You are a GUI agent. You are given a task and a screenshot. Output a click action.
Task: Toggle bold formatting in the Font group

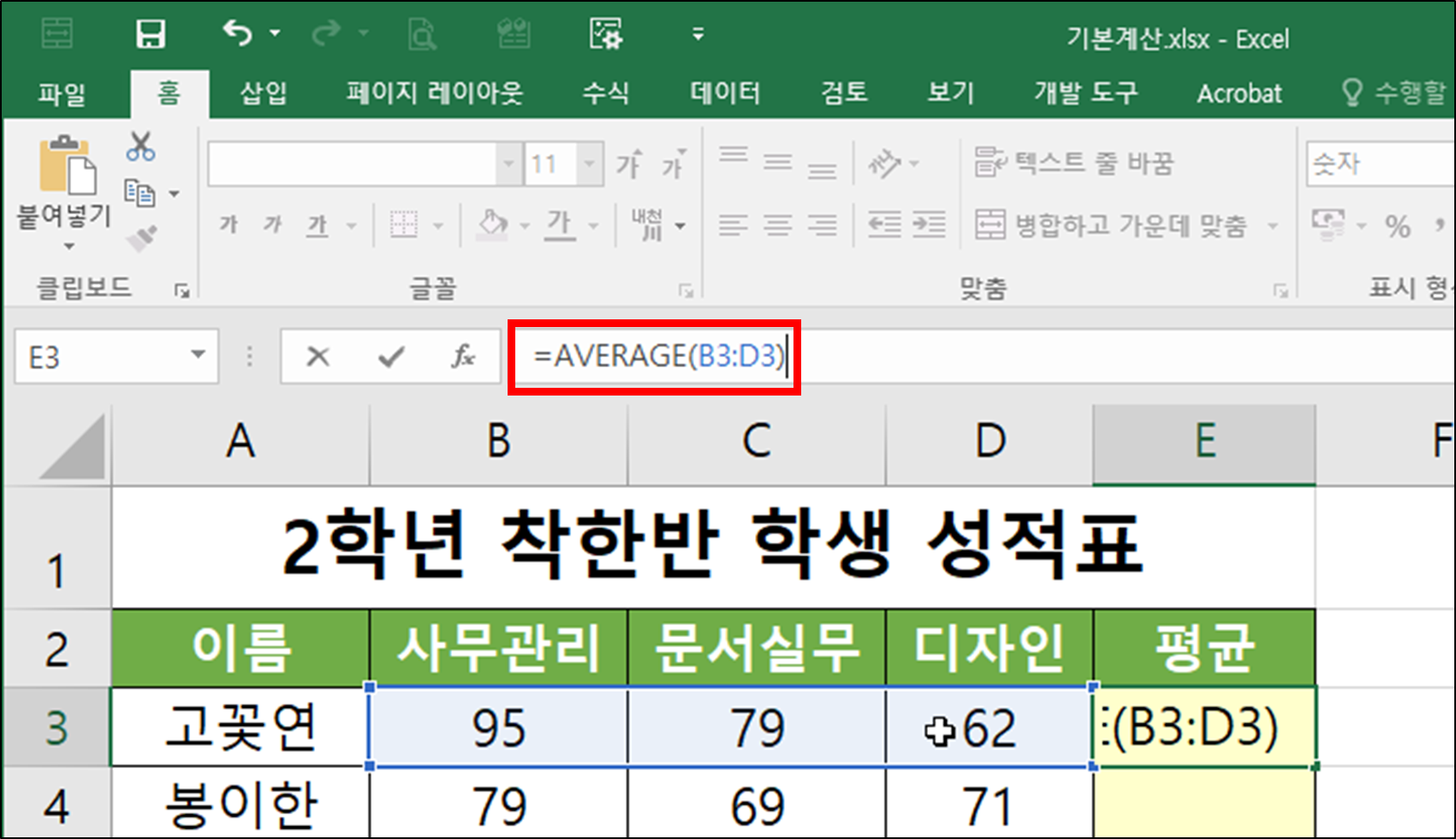[227, 224]
